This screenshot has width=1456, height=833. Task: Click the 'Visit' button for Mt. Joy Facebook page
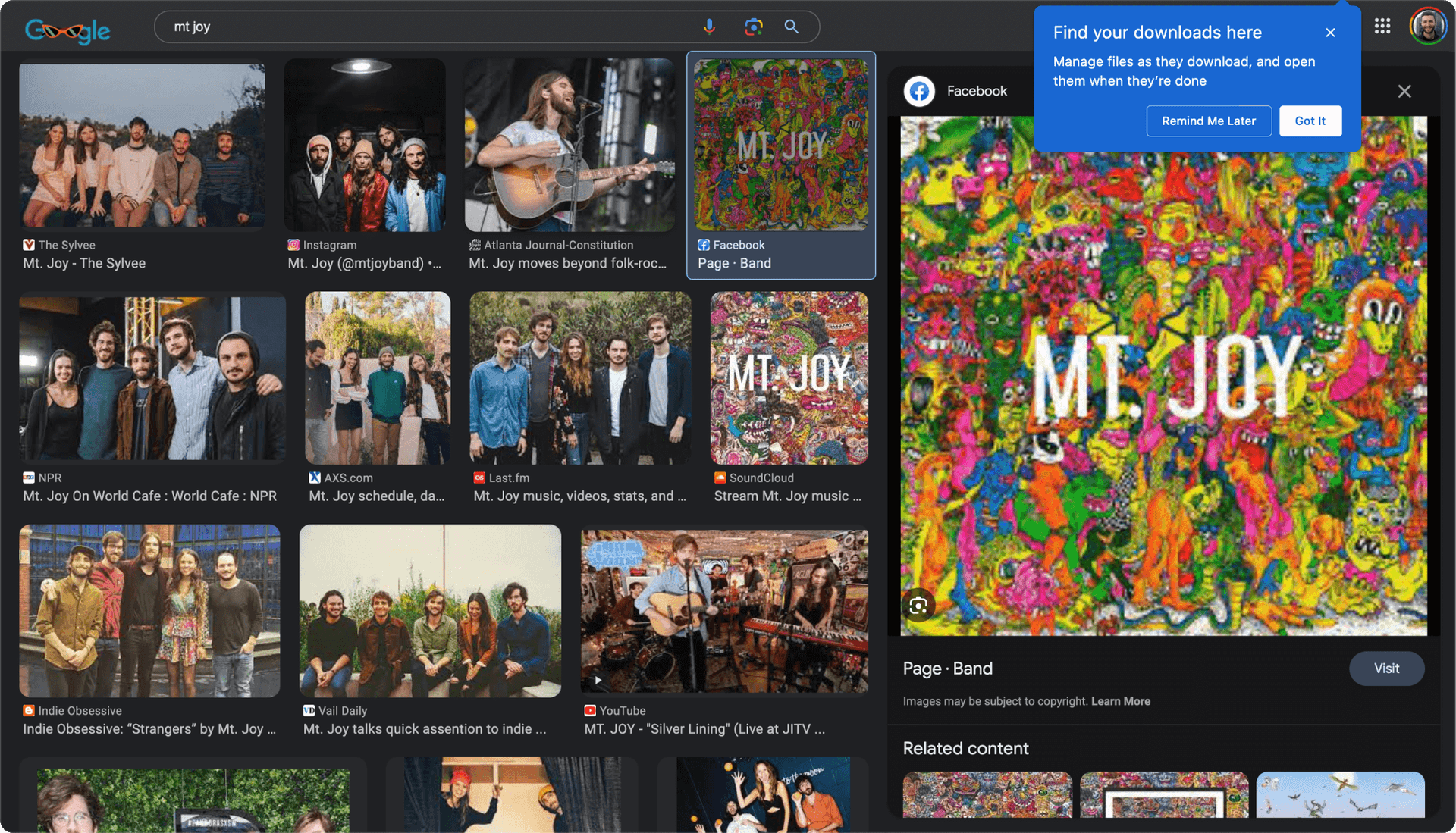coord(1386,668)
